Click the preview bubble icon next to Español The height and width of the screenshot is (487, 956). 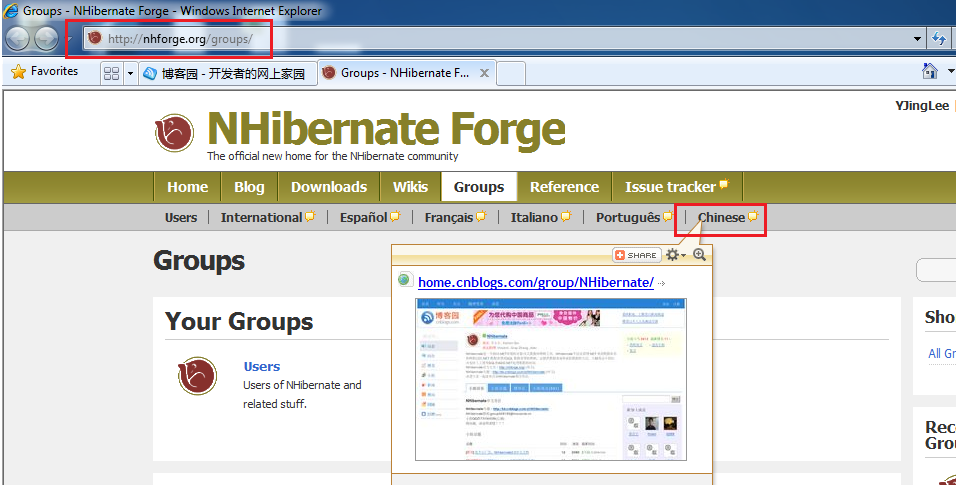[394, 216]
